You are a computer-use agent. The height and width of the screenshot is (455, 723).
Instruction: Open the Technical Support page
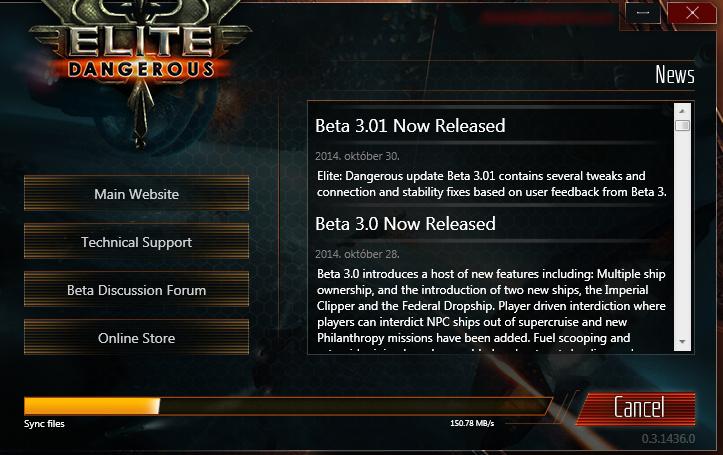(x=136, y=242)
